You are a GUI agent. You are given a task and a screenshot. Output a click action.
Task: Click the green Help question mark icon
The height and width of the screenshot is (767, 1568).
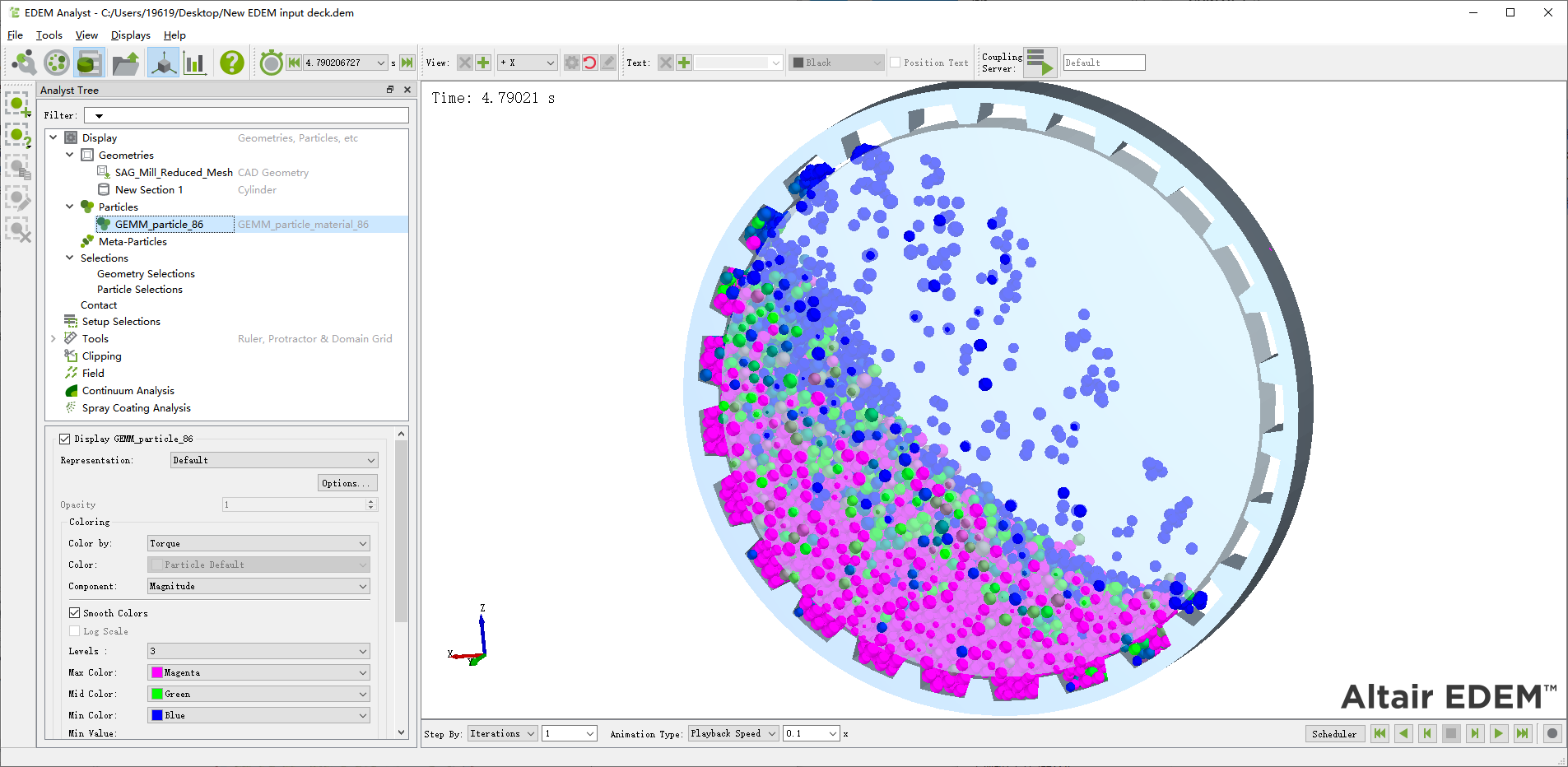[232, 63]
